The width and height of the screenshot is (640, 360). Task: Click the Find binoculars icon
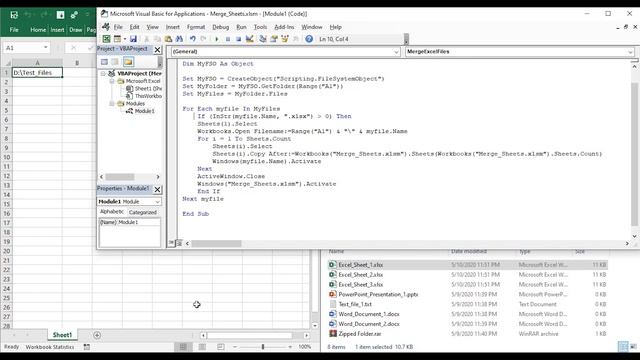(x=179, y=39)
